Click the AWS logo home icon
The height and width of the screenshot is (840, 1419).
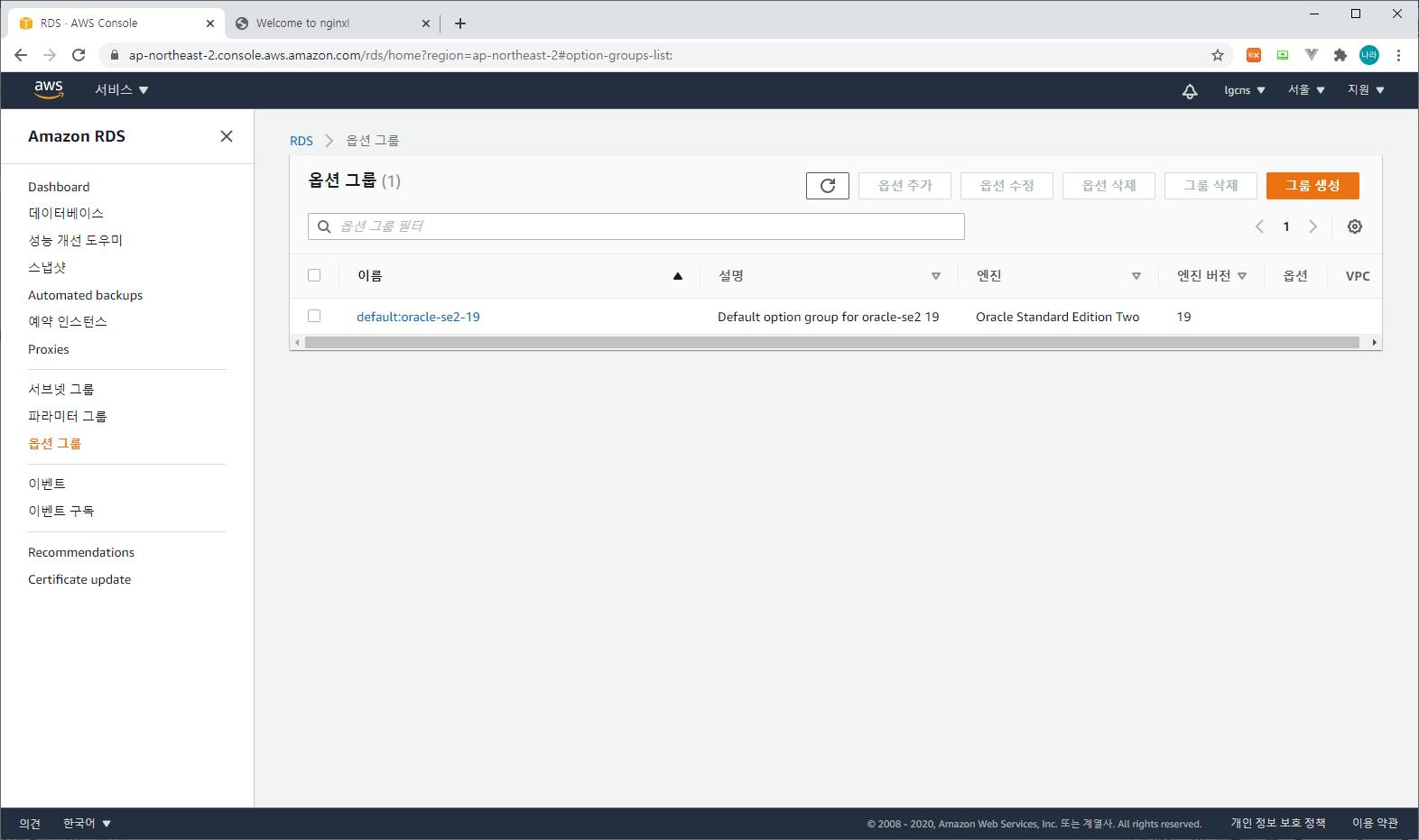pos(49,89)
